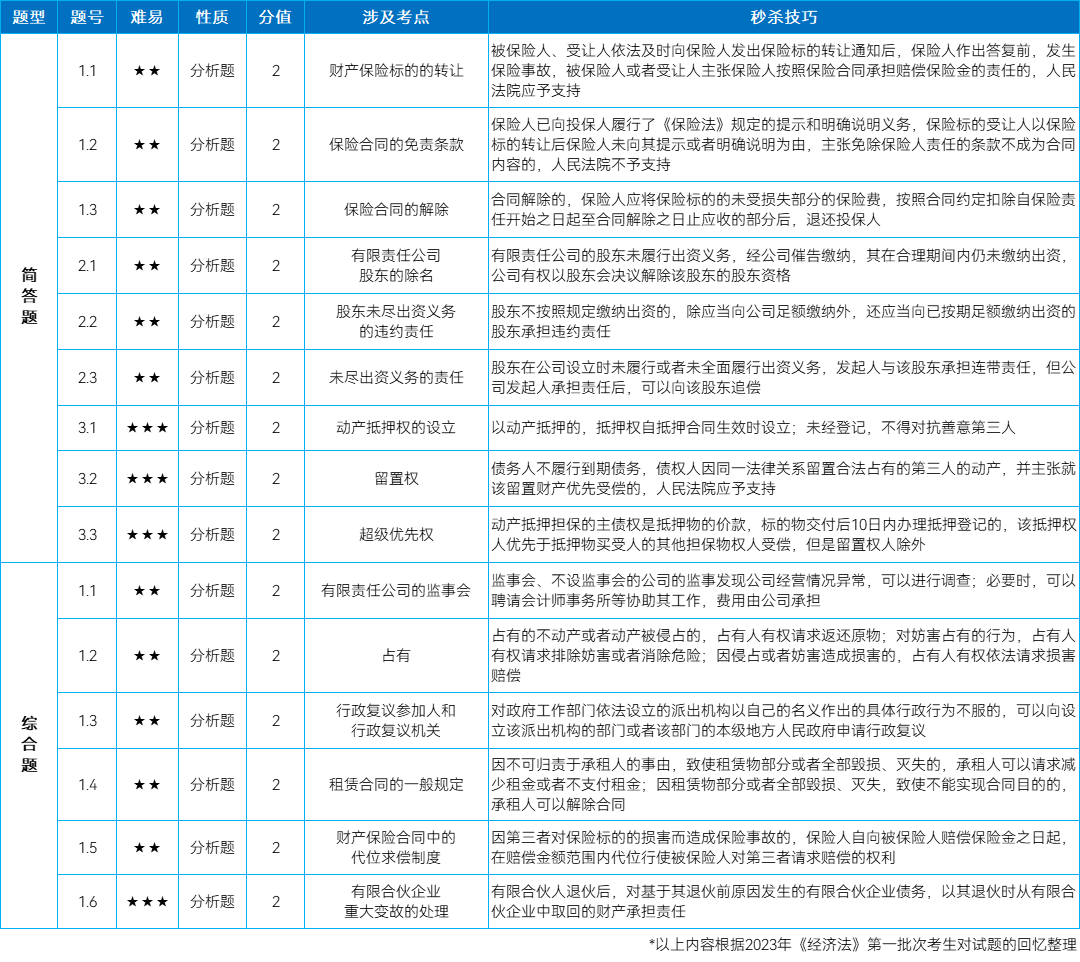Select question number 2.3 in 简答题

87,379
